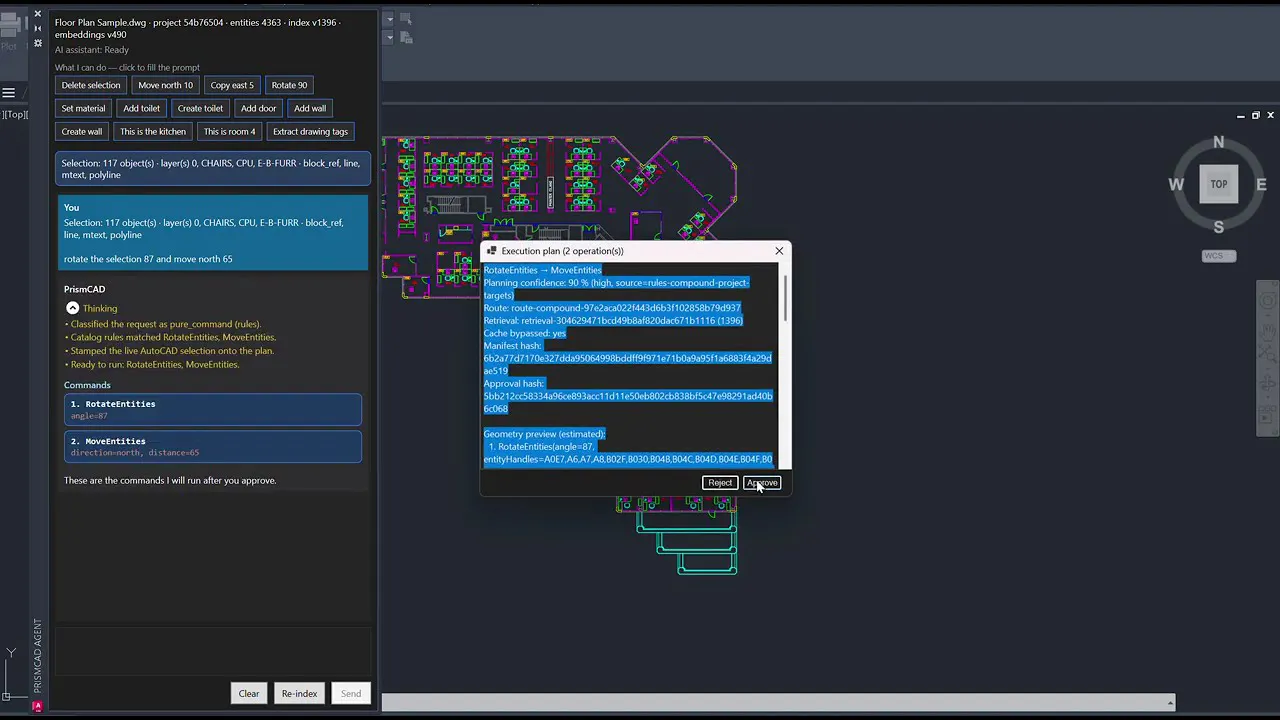This screenshot has height=720, width=1280.
Task: Click 'Manifest hash:' line in plan
Action: (x=514, y=346)
